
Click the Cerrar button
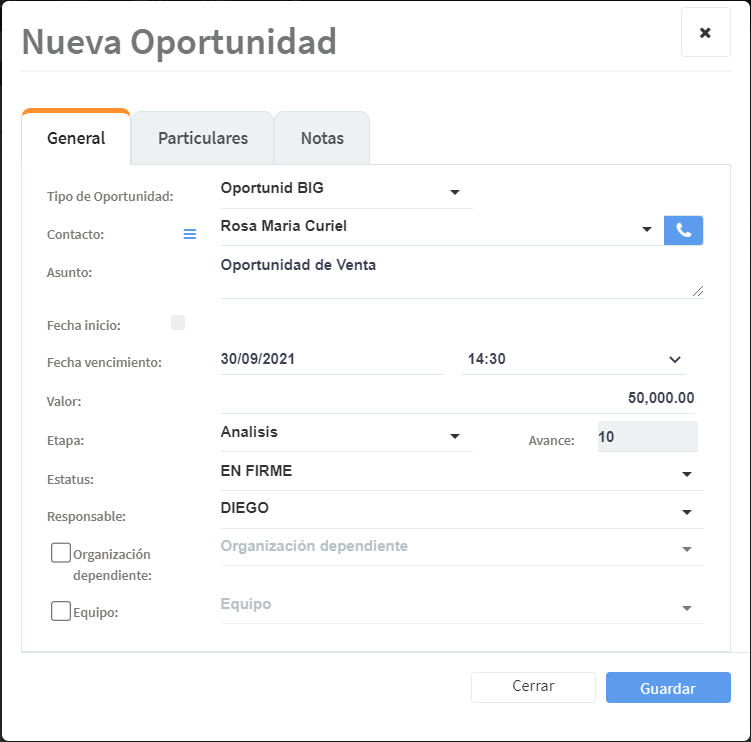(x=533, y=687)
